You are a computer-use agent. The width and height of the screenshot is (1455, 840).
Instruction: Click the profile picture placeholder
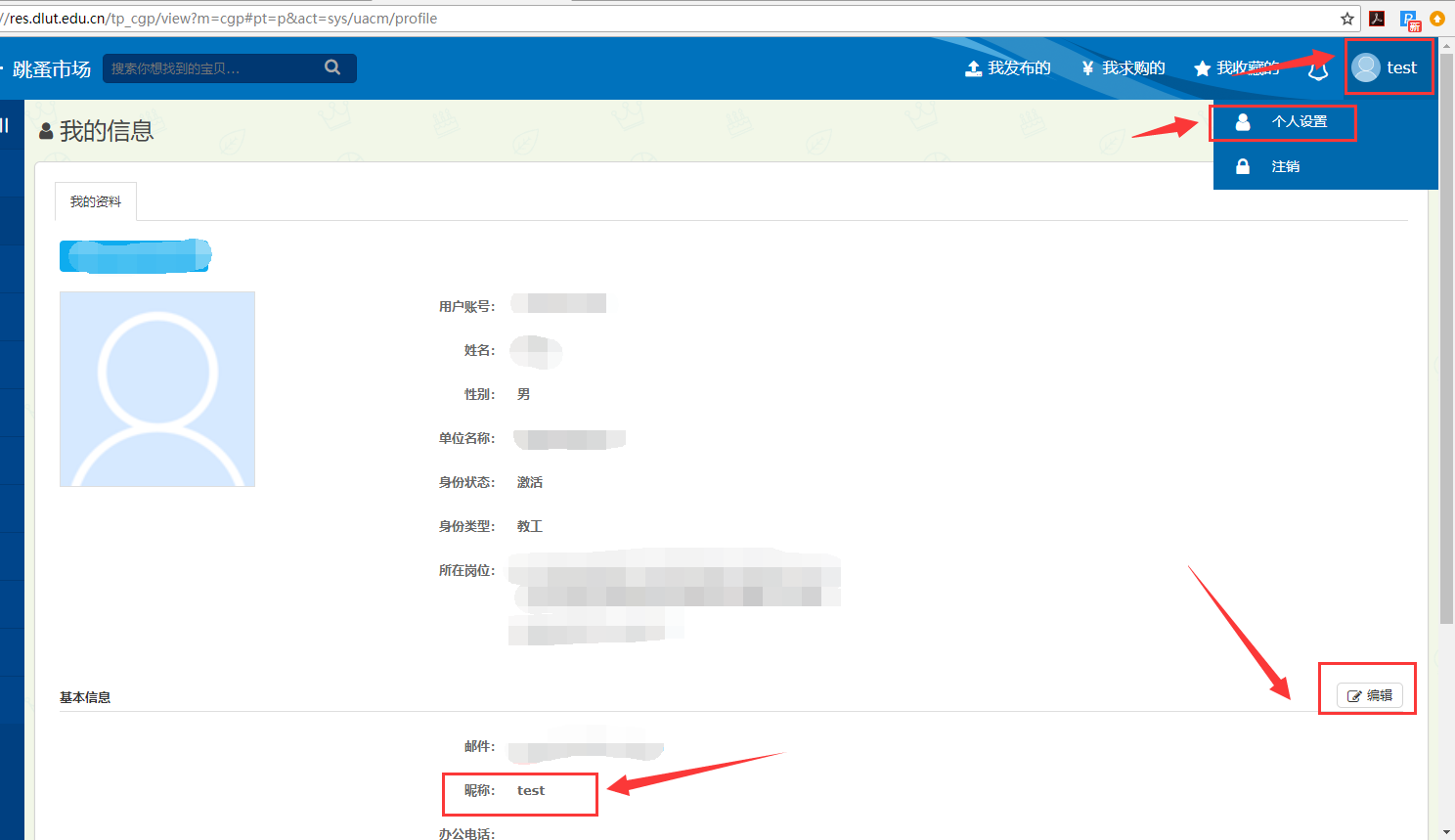tap(157, 389)
